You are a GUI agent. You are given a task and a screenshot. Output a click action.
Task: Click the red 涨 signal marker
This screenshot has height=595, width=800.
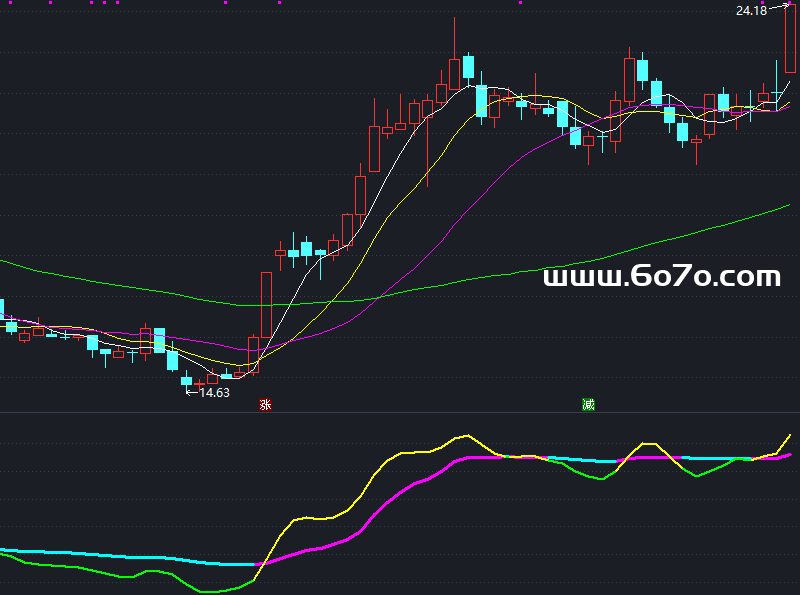pyautogui.click(x=265, y=404)
